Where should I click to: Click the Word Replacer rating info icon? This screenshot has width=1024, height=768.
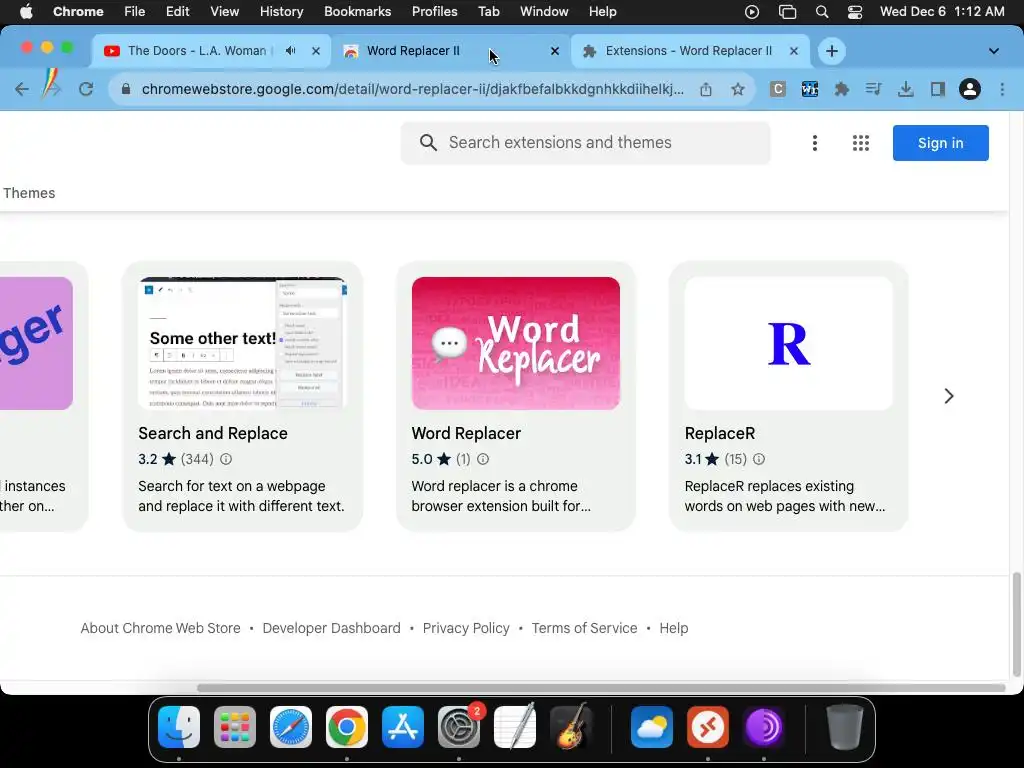click(x=483, y=459)
